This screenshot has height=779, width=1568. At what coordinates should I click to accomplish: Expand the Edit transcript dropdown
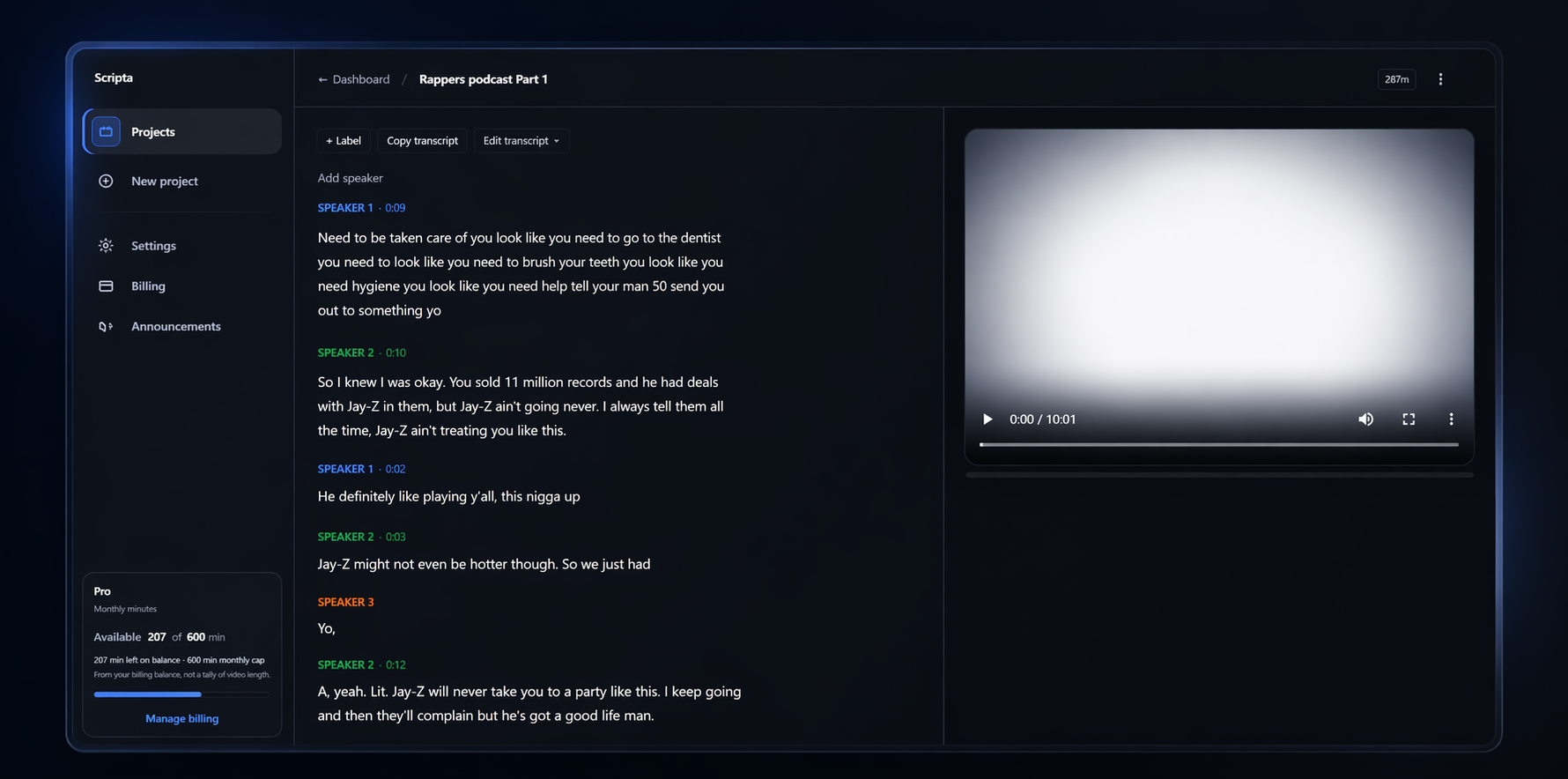tap(521, 141)
